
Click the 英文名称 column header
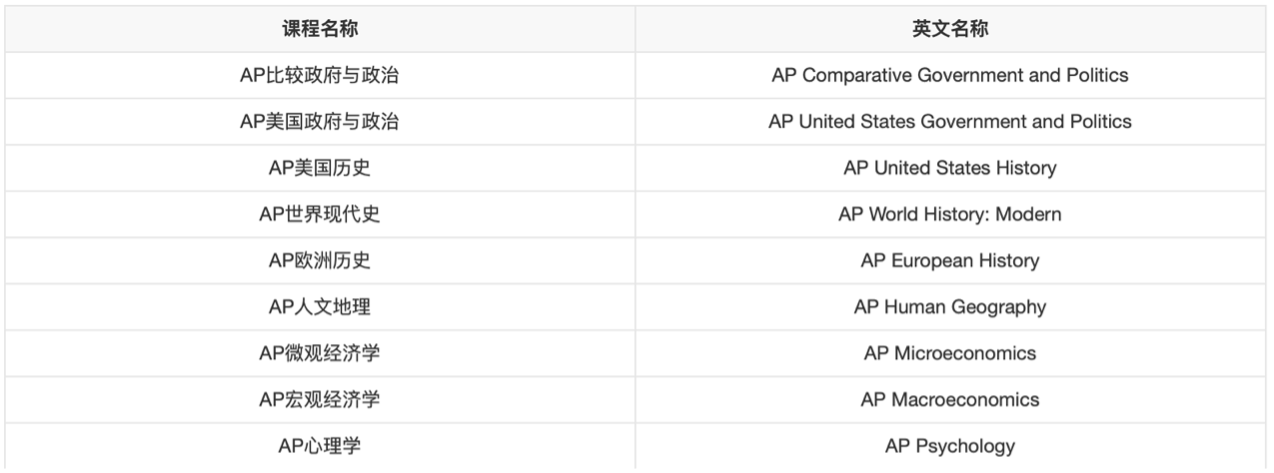[950, 29]
